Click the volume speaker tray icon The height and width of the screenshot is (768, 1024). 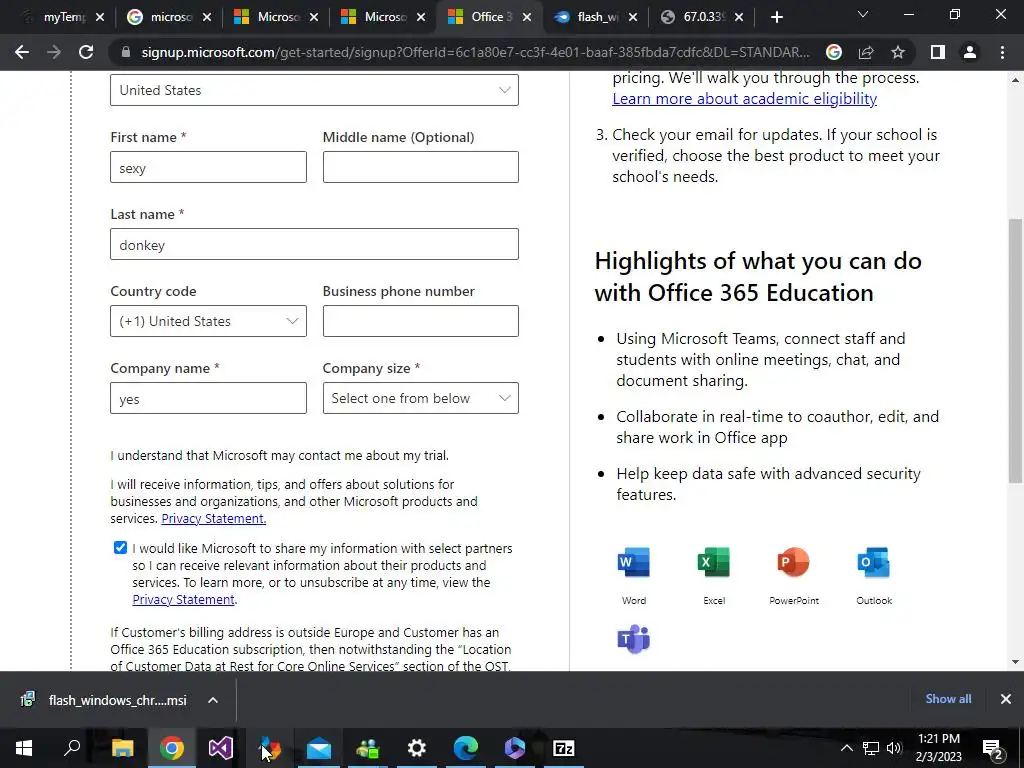click(894, 748)
